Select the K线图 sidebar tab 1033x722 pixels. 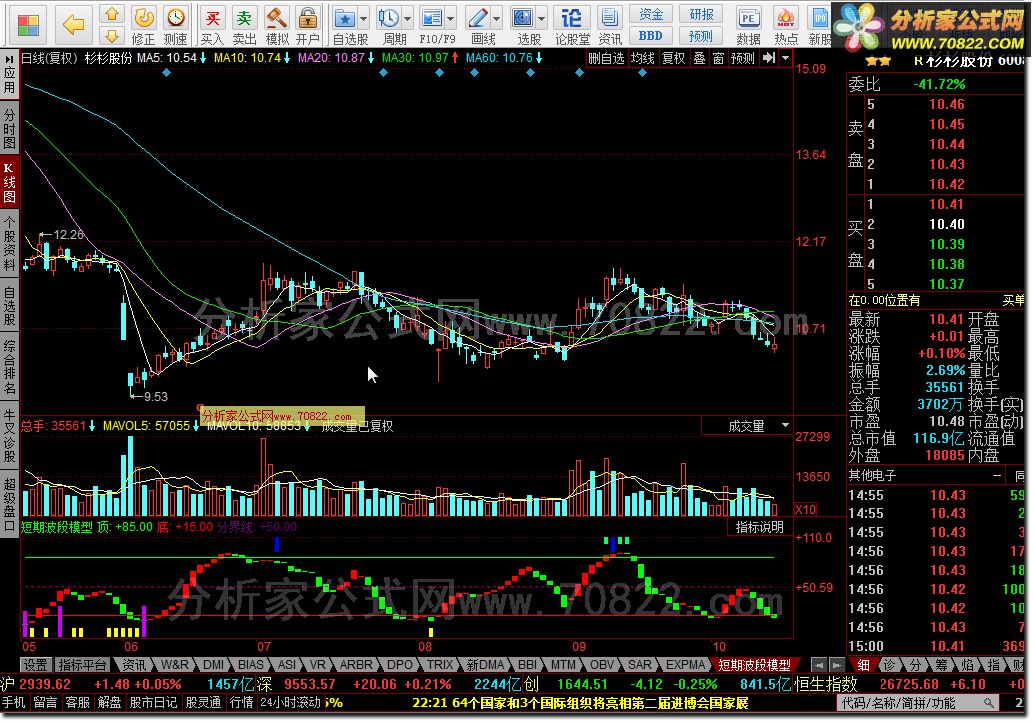(x=9, y=182)
